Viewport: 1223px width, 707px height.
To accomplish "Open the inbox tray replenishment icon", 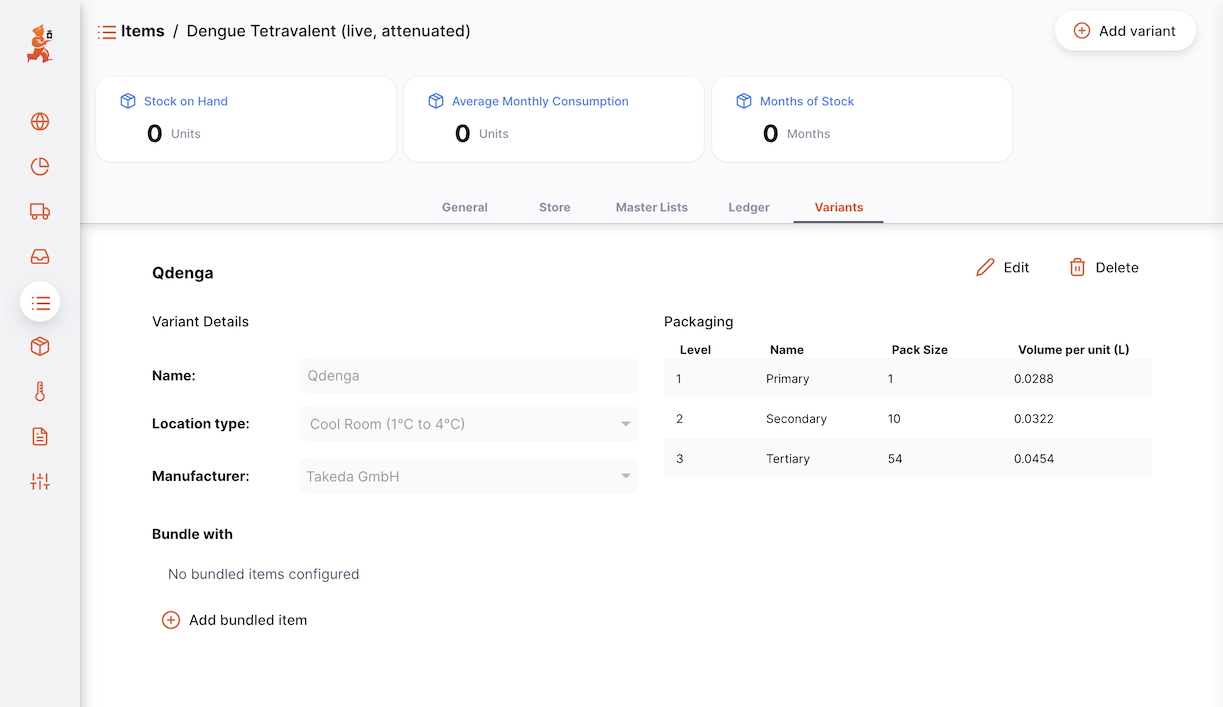I will 40,257.
